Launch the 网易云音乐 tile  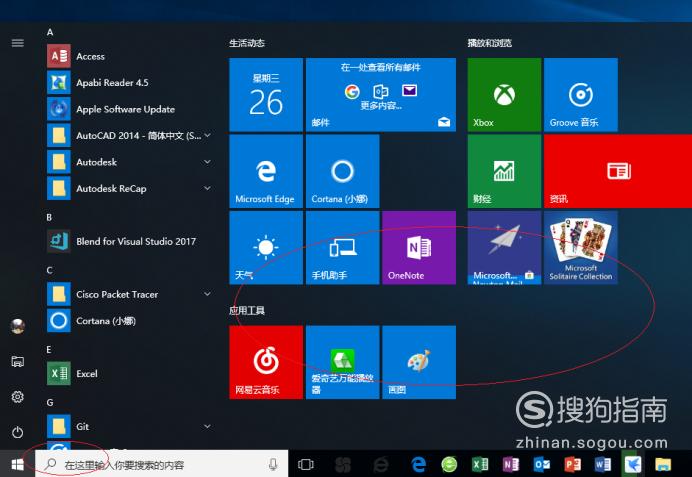pyautogui.click(x=266, y=362)
